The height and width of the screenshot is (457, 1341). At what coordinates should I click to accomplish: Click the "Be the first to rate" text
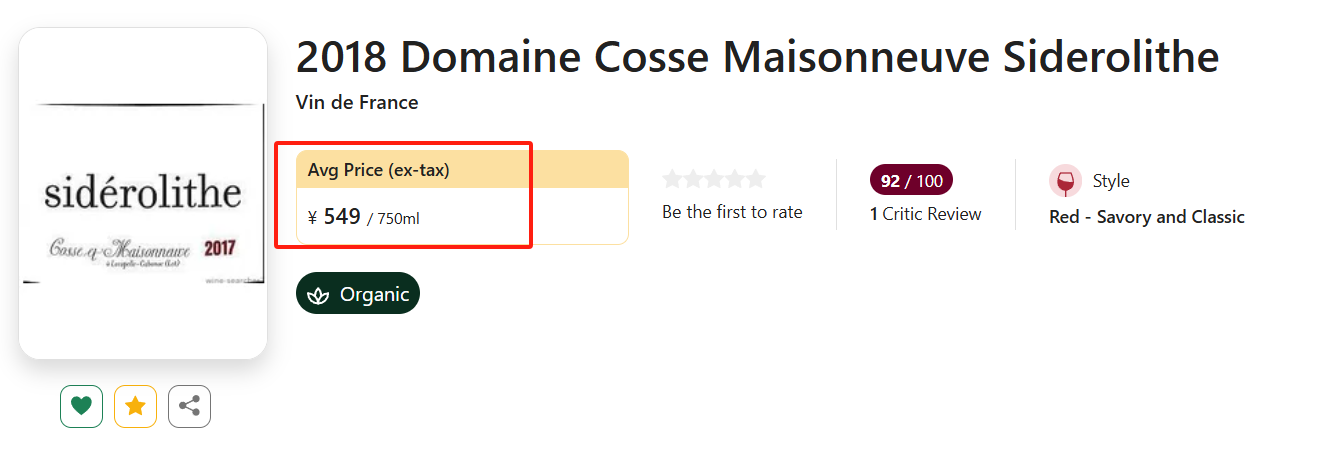click(732, 212)
